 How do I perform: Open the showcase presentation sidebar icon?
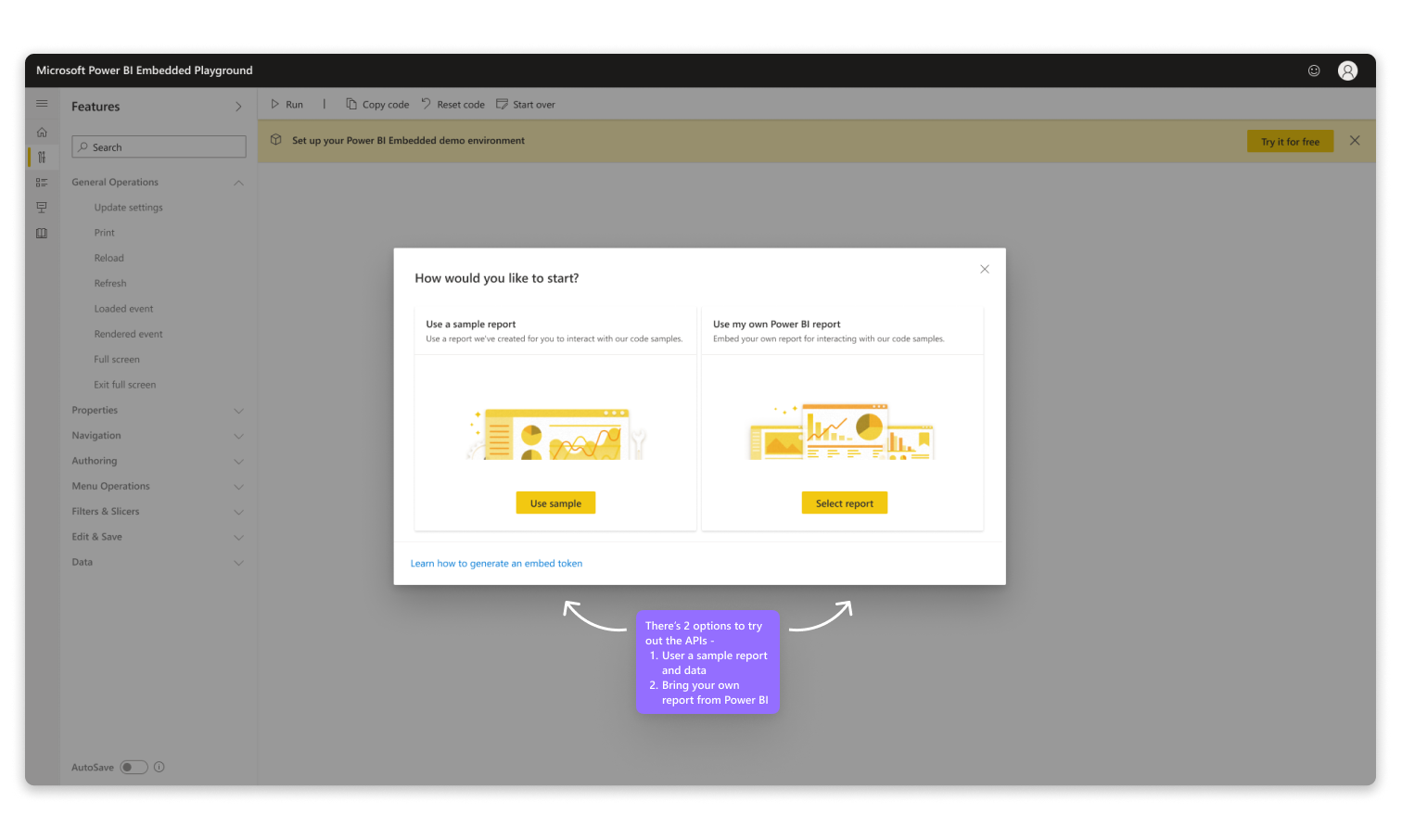point(42,208)
